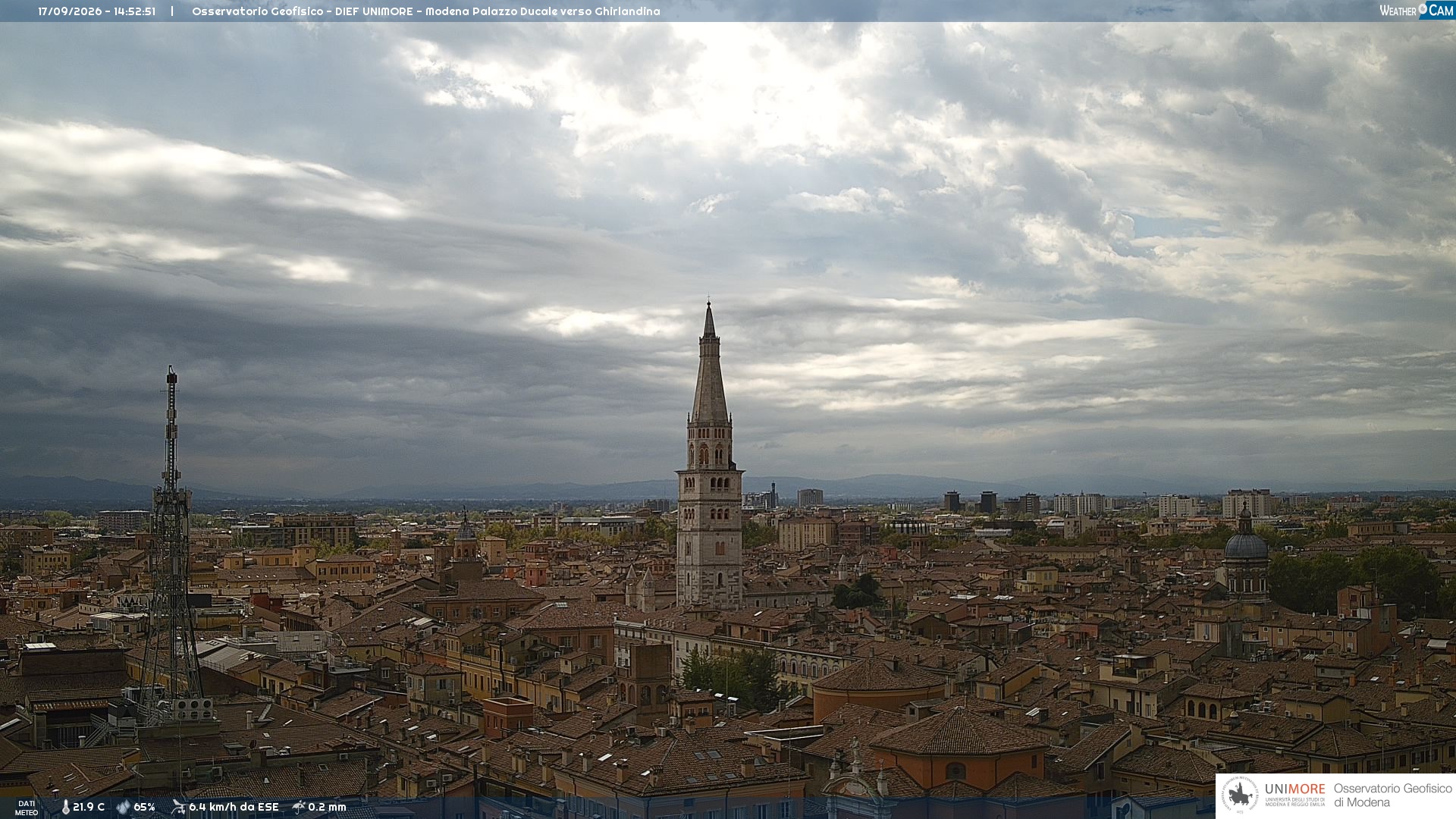This screenshot has height=819, width=1456.
Task: Select the 65% humidity reading
Action: (144, 808)
